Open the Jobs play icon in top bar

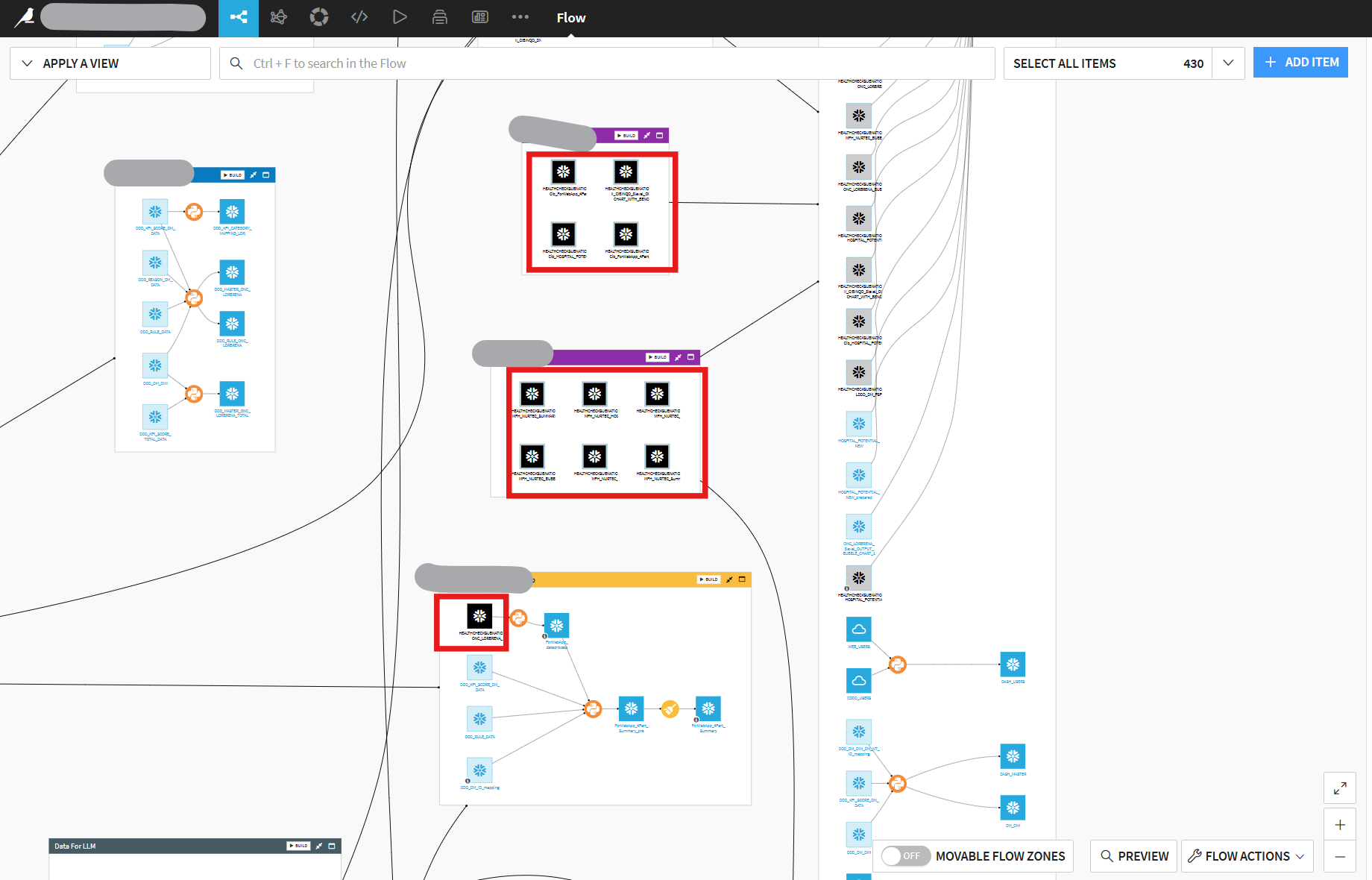pyautogui.click(x=400, y=17)
